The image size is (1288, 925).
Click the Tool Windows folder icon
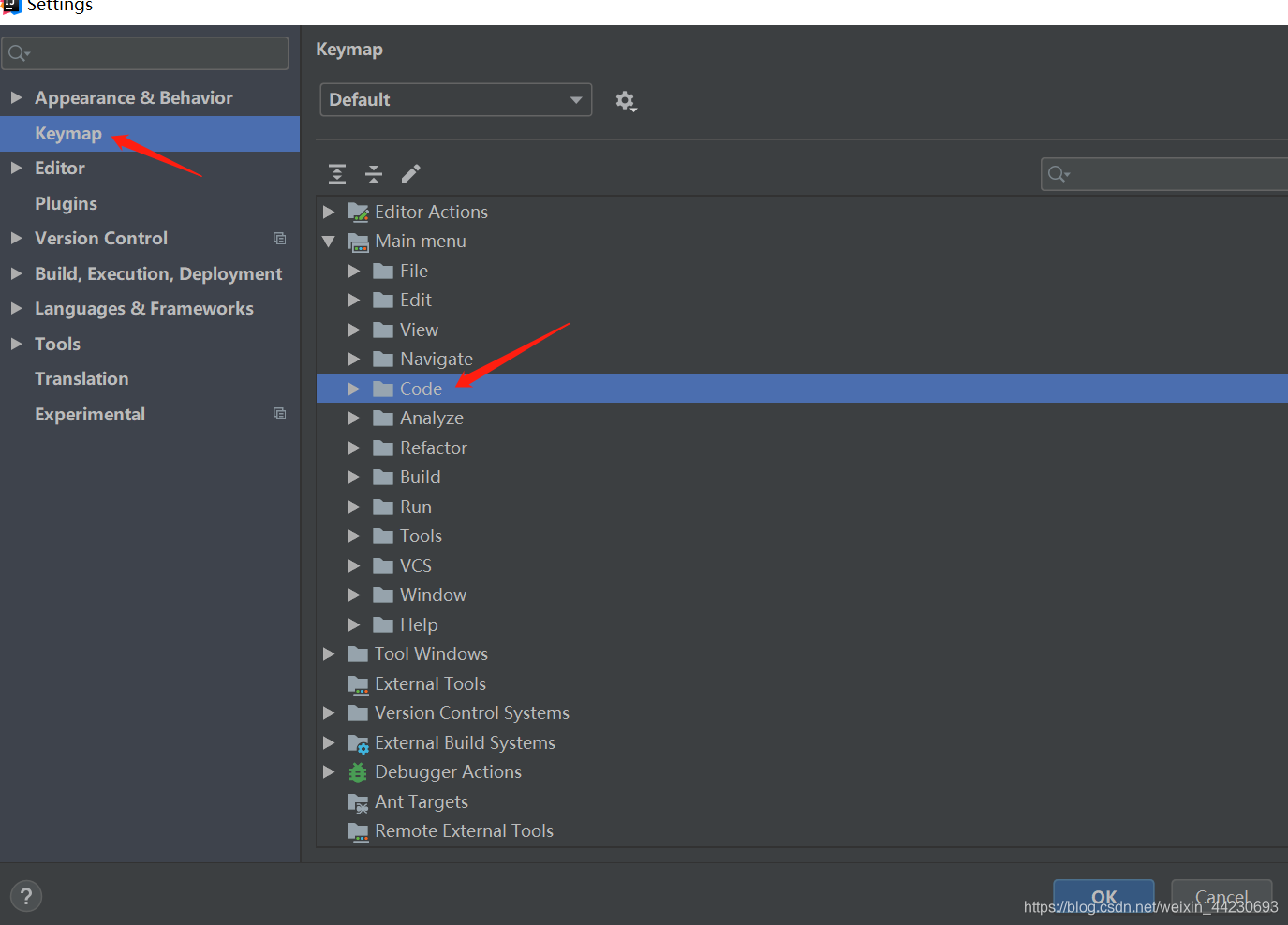(358, 654)
